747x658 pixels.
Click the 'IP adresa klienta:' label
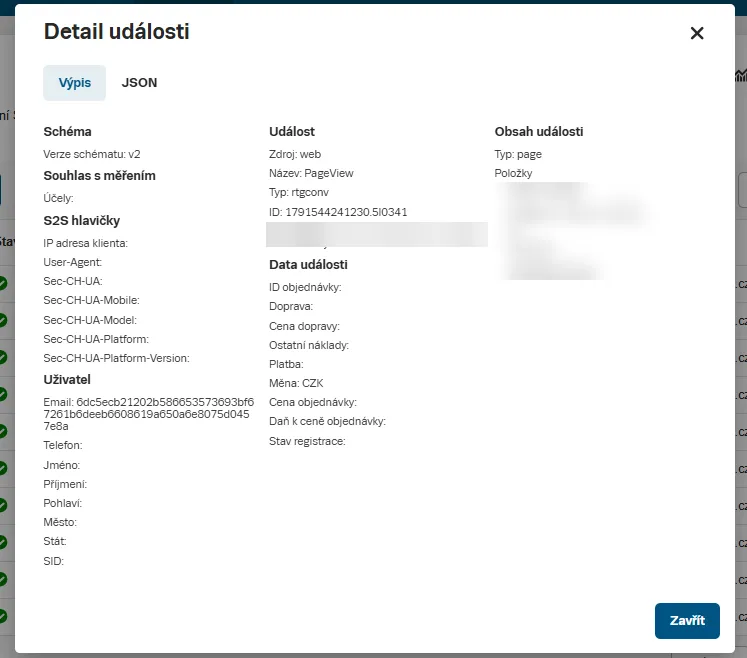point(85,243)
